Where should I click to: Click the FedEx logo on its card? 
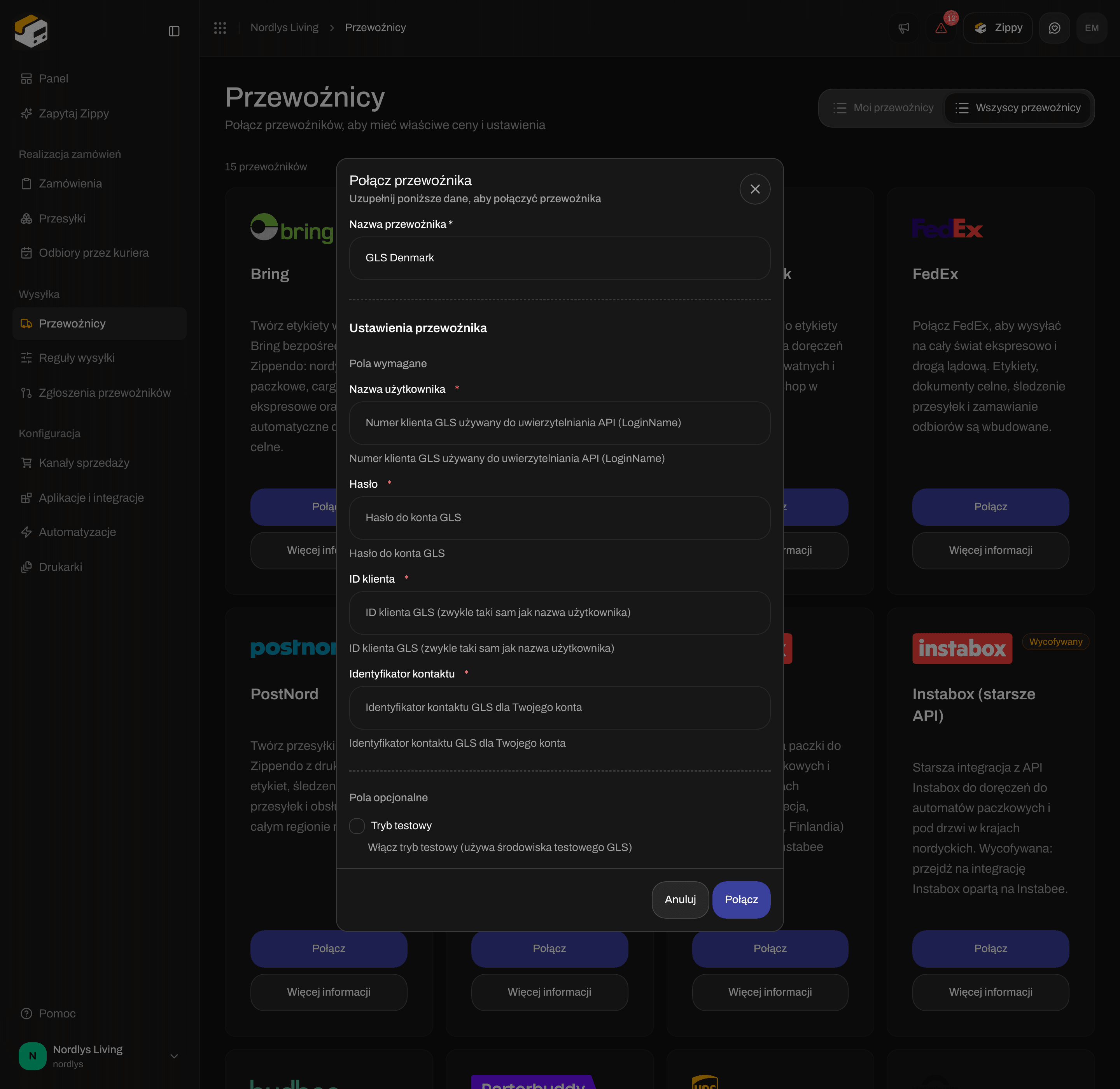(947, 229)
